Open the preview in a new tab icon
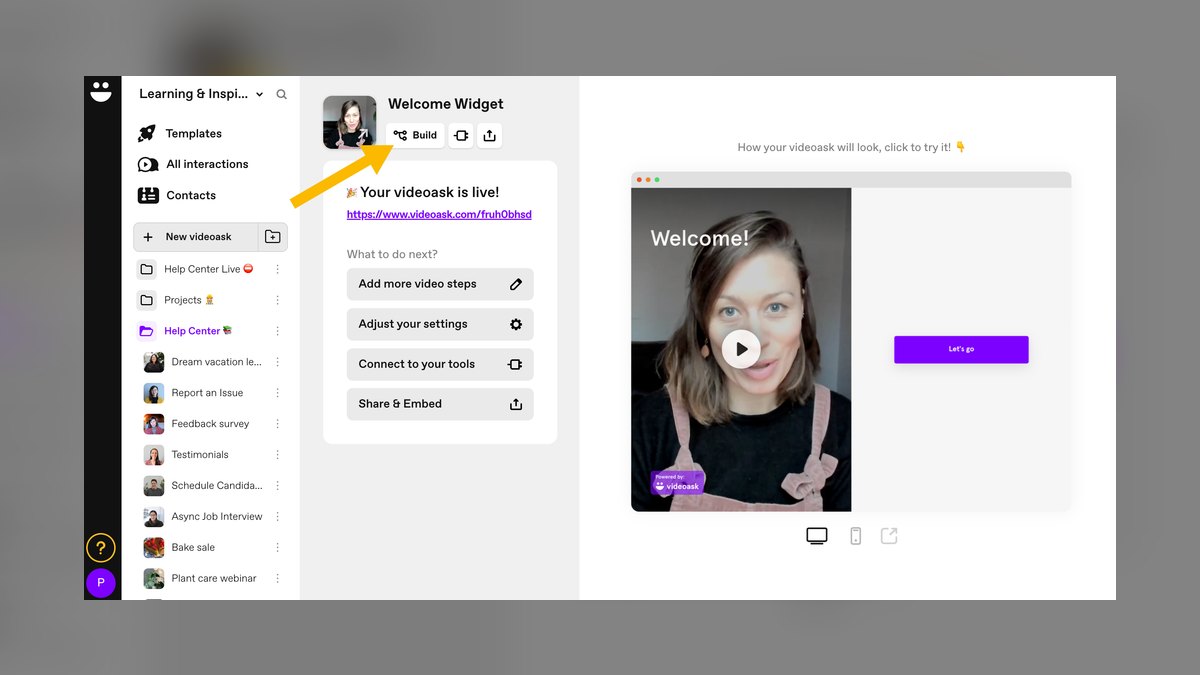 889,536
